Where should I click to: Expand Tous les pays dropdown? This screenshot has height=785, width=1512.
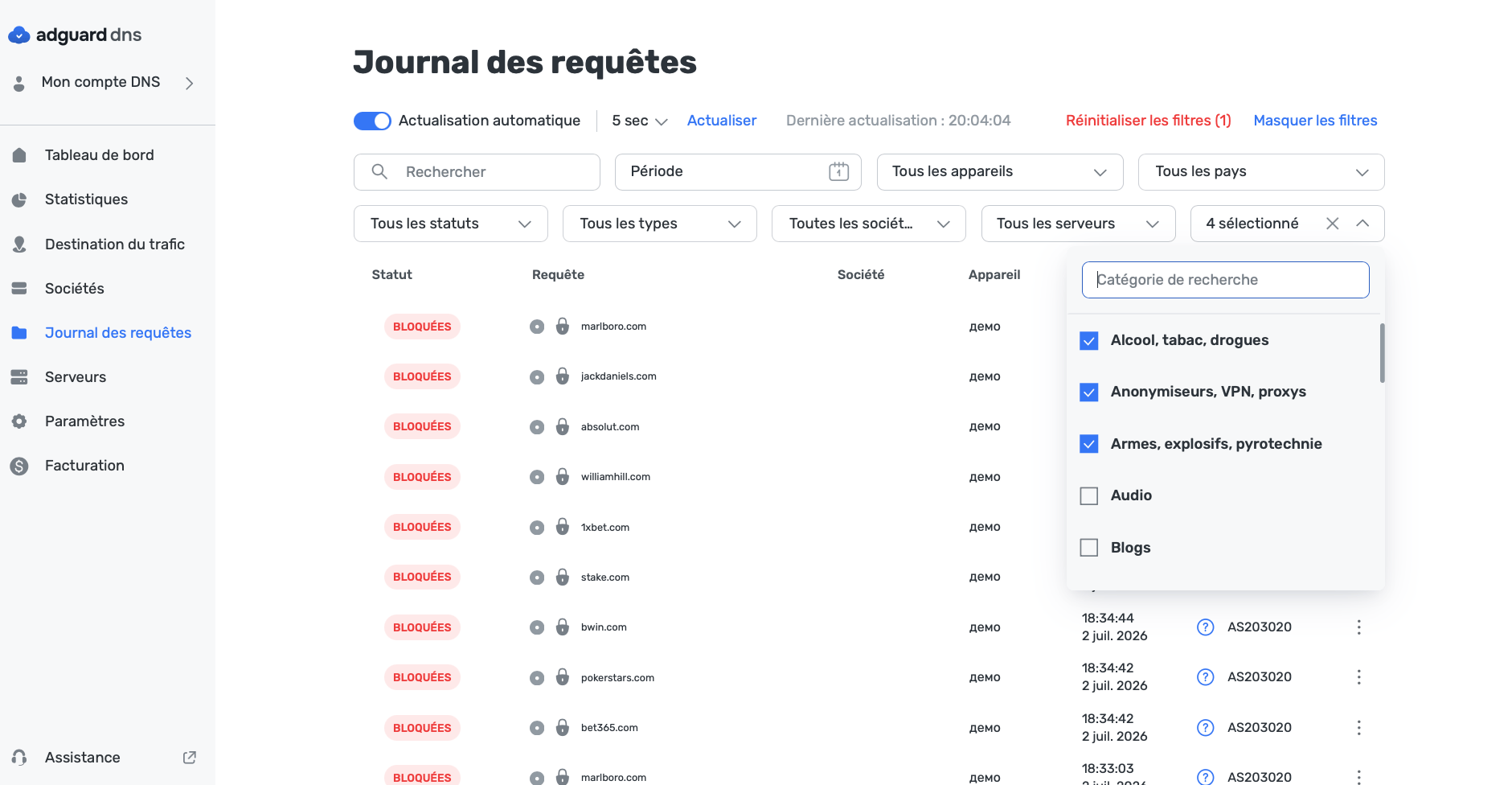[x=1261, y=172]
